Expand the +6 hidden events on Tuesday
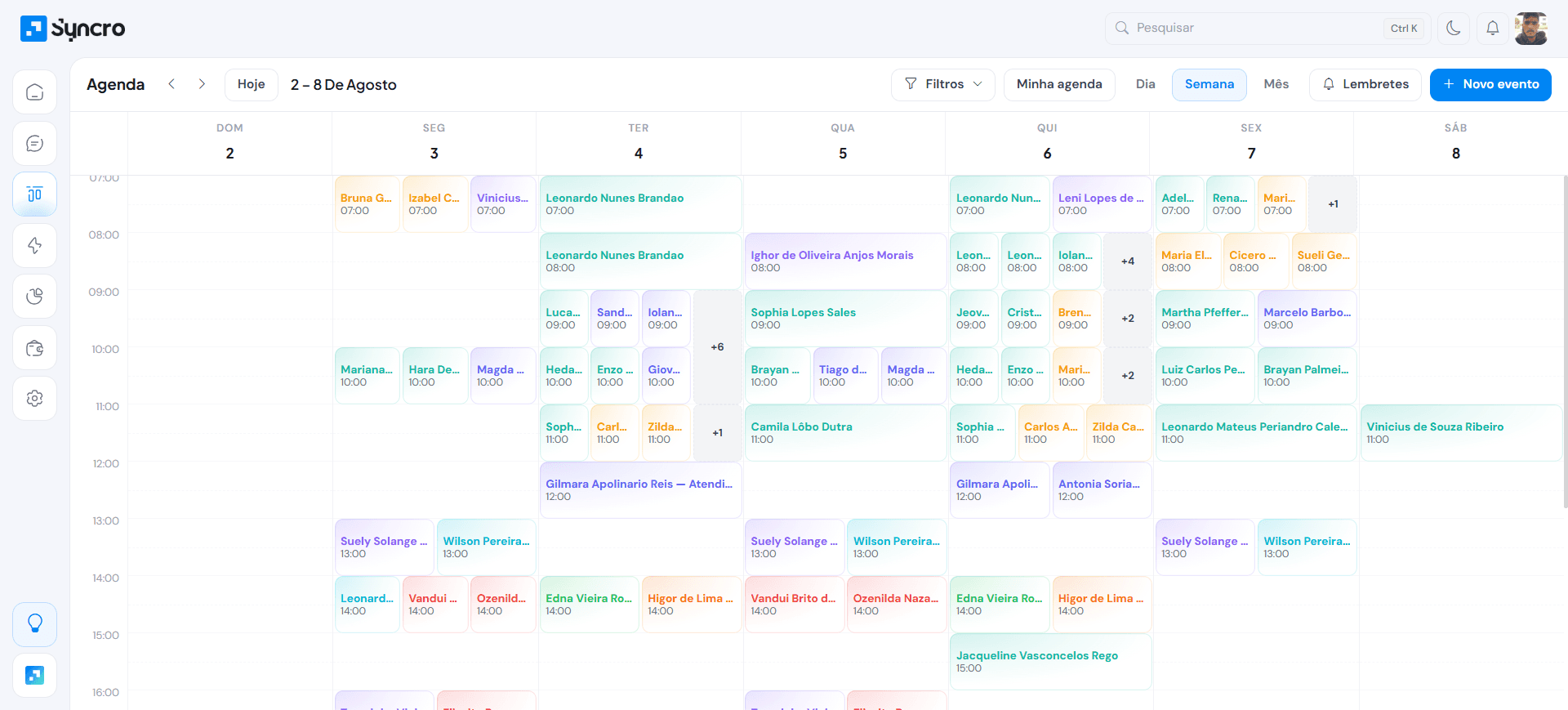The height and width of the screenshot is (710, 1568). 717,347
